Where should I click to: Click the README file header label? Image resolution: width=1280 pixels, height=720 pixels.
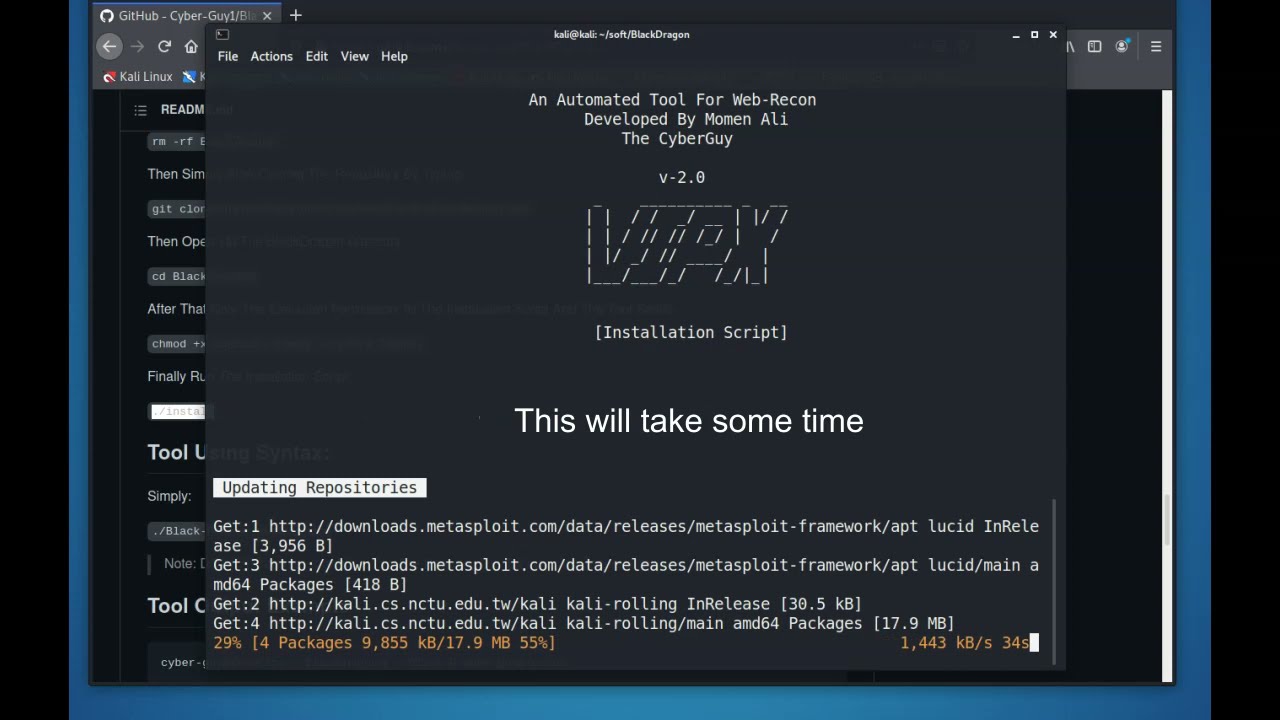click(183, 110)
